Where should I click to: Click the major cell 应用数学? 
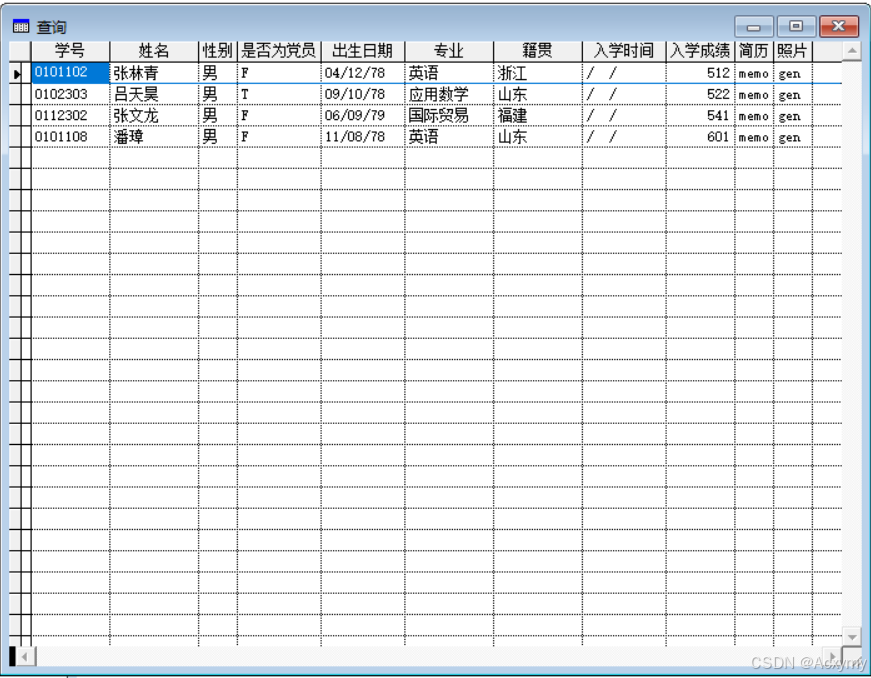pyautogui.click(x=449, y=94)
